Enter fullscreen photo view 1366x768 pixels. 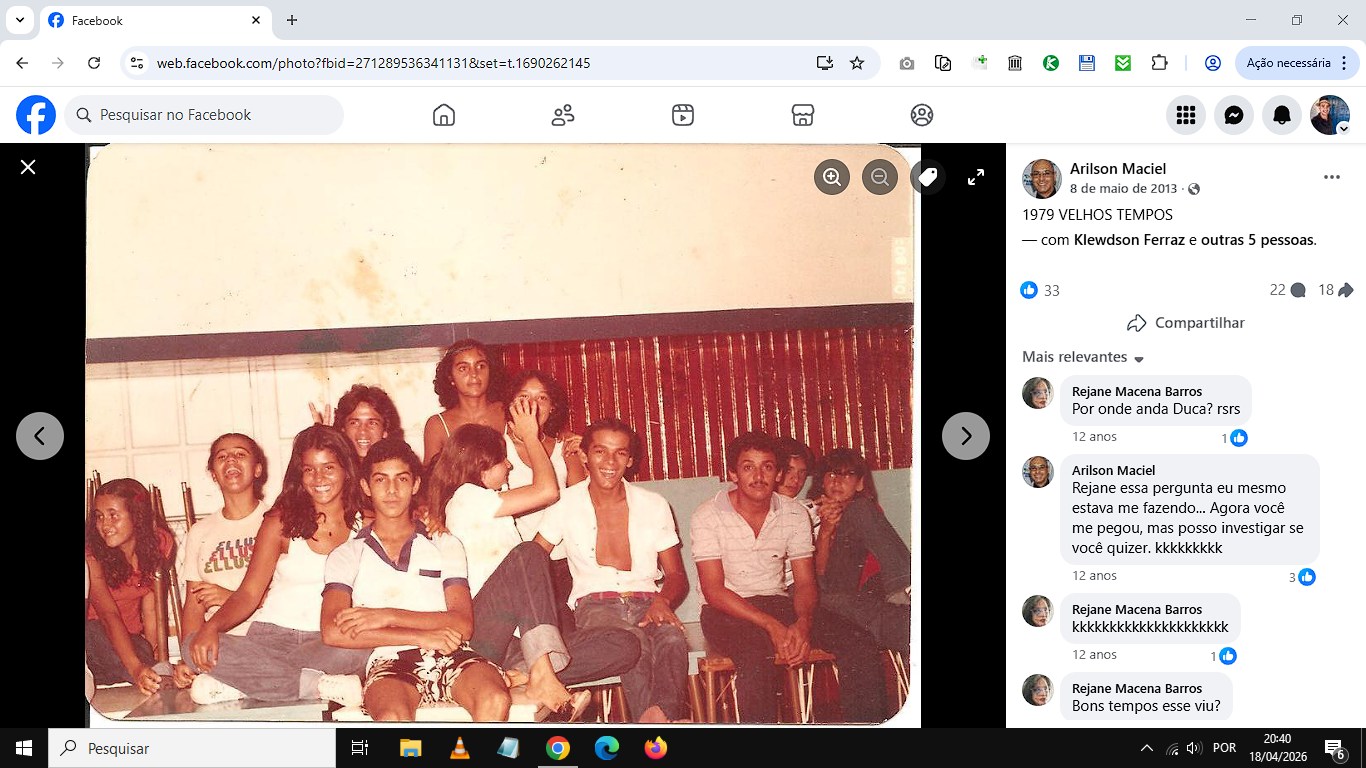[x=976, y=177]
